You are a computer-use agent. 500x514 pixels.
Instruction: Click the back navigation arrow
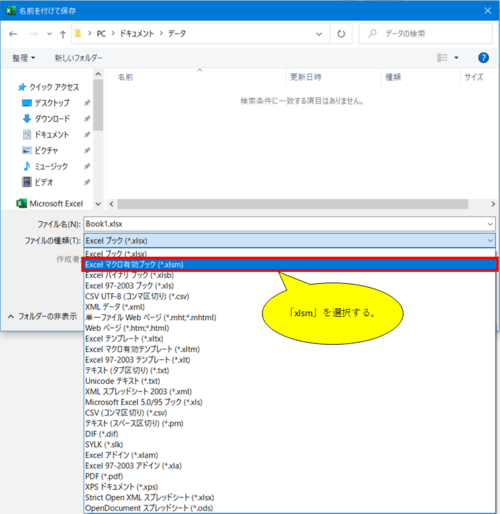13,34
